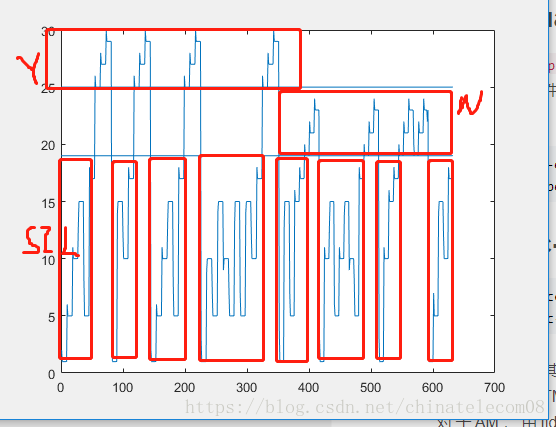Click the x-axis tick label 600
556x427 pixels.
(433, 388)
